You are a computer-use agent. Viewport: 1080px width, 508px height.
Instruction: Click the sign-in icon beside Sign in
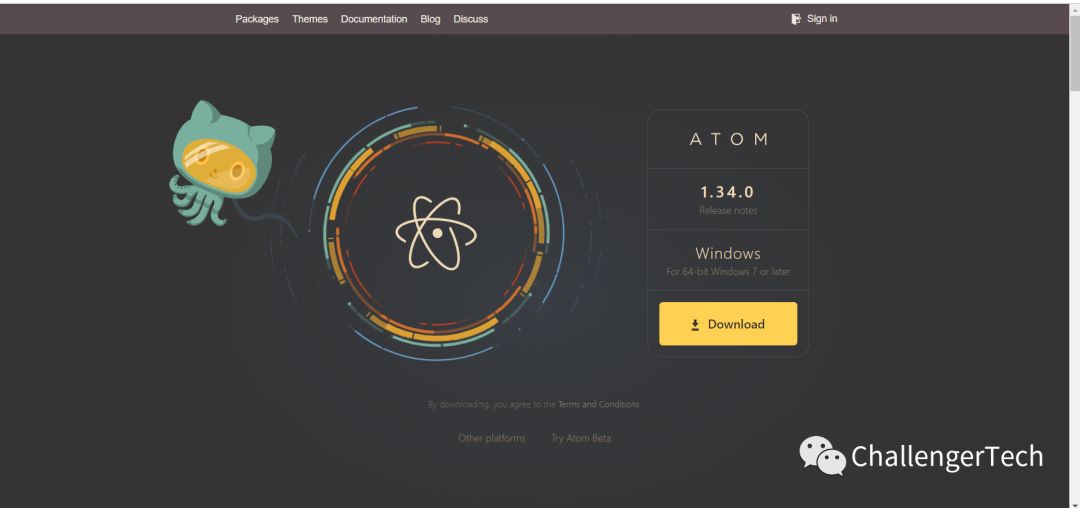click(x=796, y=19)
